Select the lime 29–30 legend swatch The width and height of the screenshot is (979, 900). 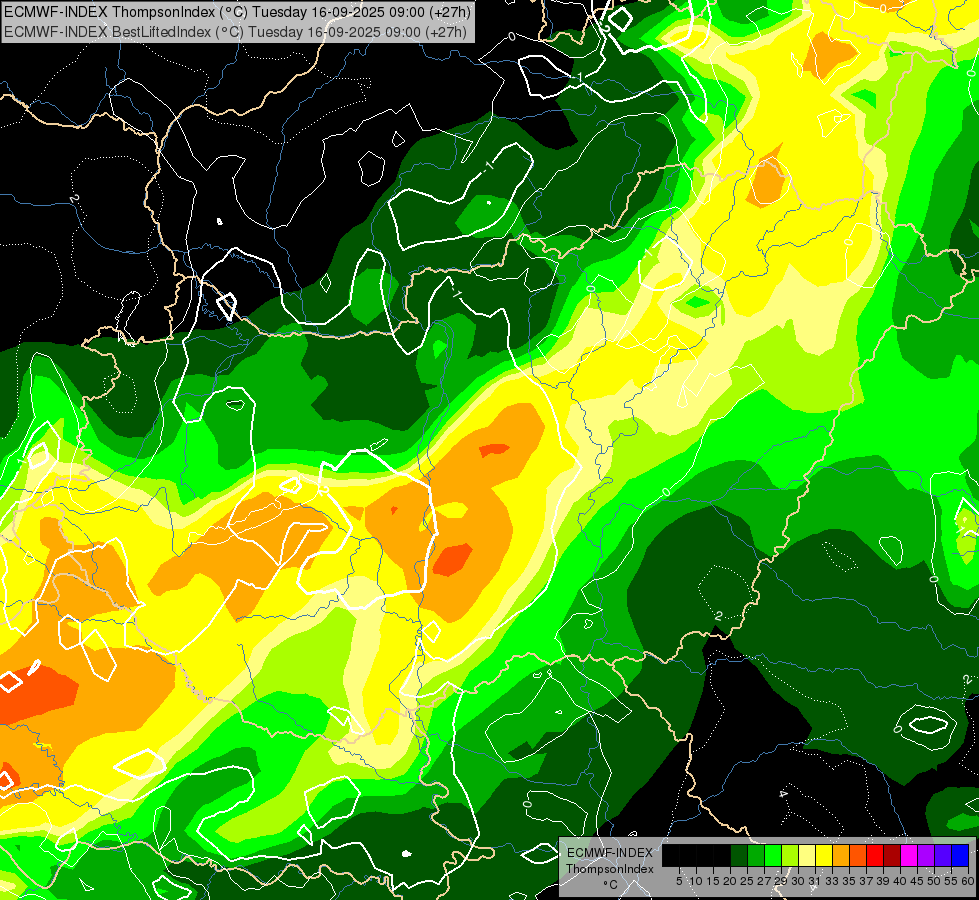(790, 855)
